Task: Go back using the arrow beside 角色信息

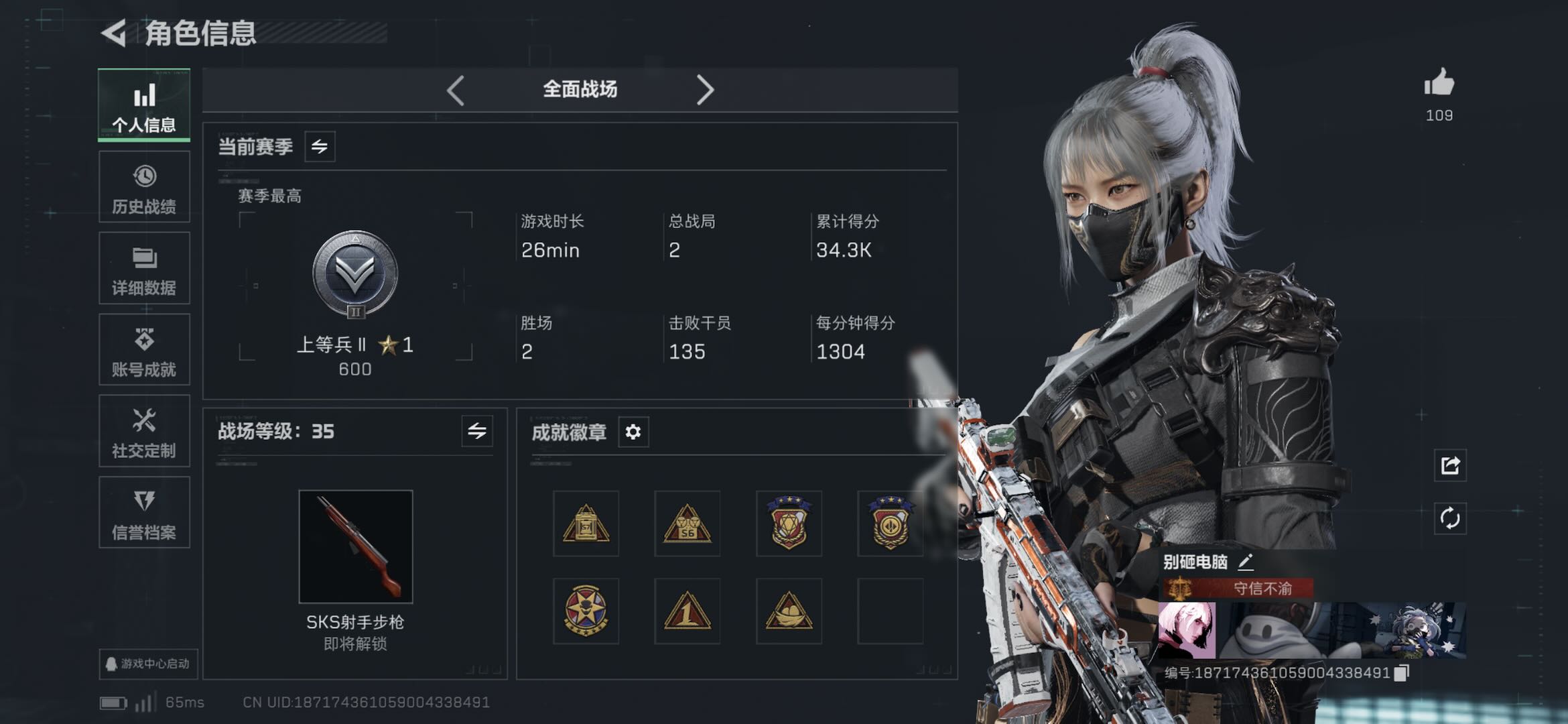Action: pyautogui.click(x=114, y=33)
